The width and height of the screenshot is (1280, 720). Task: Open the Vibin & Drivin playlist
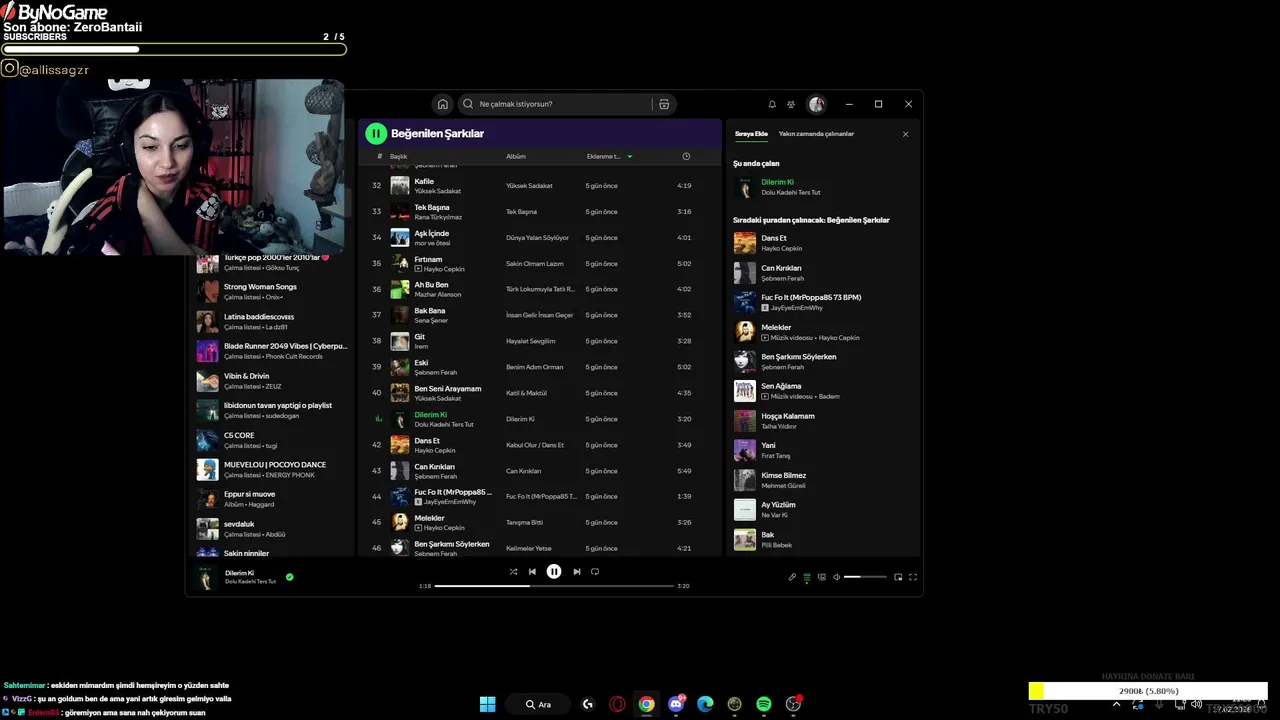(272, 381)
